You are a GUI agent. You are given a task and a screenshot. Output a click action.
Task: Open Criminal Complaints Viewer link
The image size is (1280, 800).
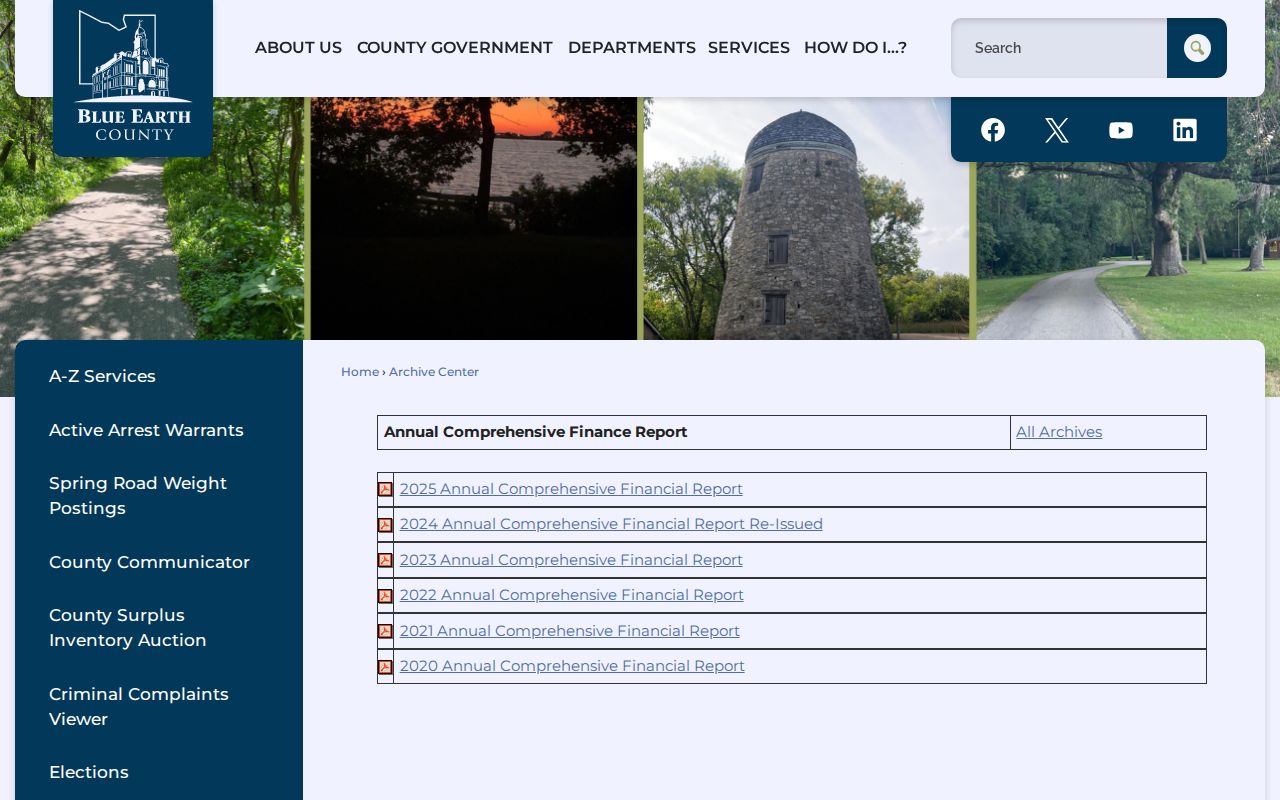coord(139,706)
